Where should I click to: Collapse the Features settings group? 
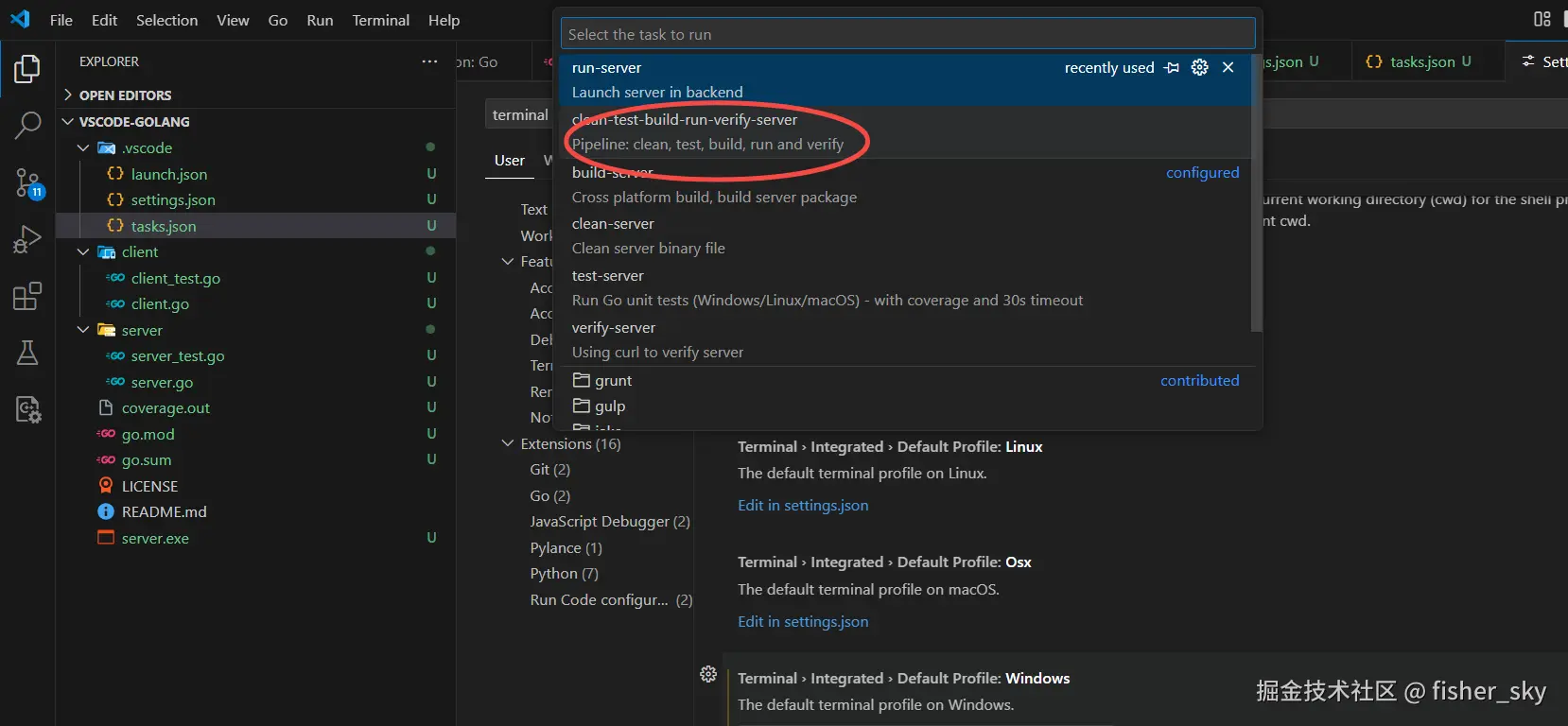coord(507,261)
